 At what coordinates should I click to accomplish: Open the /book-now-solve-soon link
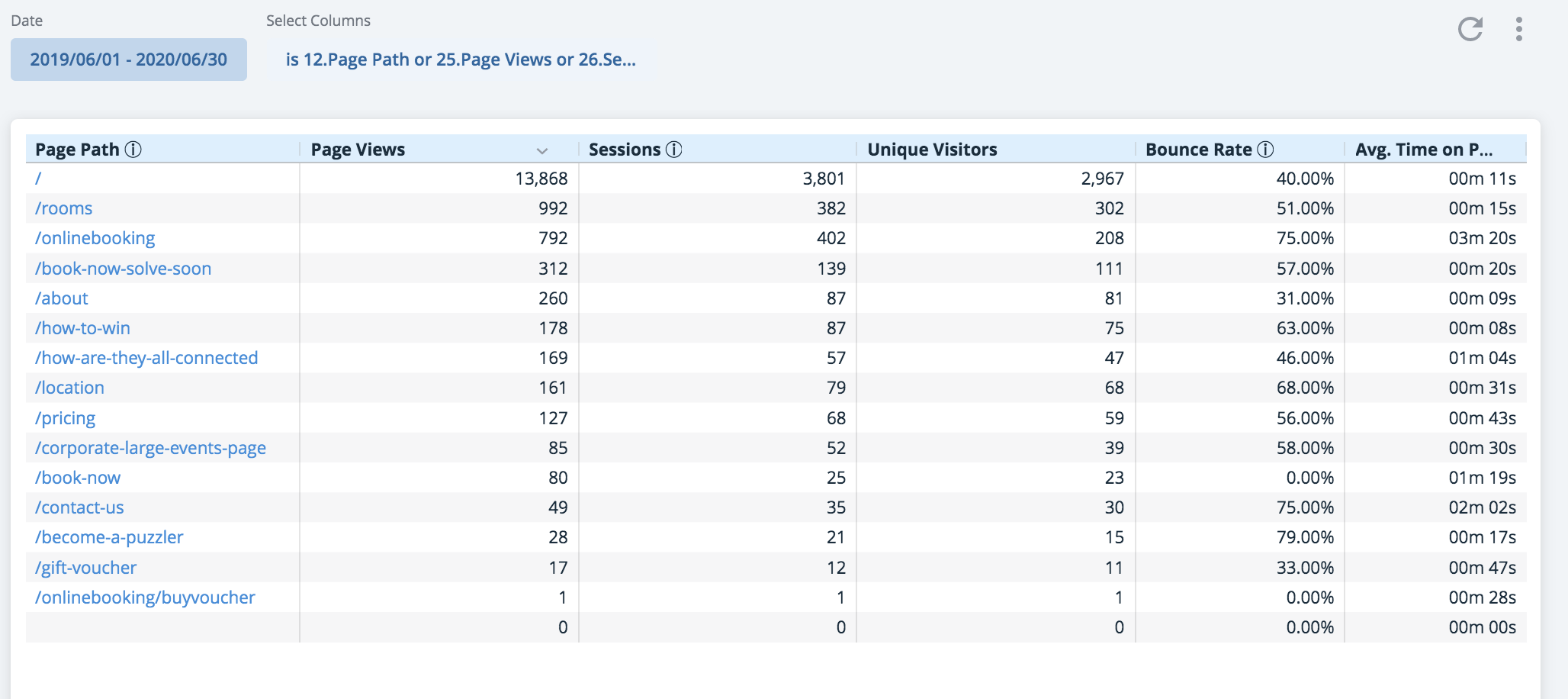(x=123, y=269)
